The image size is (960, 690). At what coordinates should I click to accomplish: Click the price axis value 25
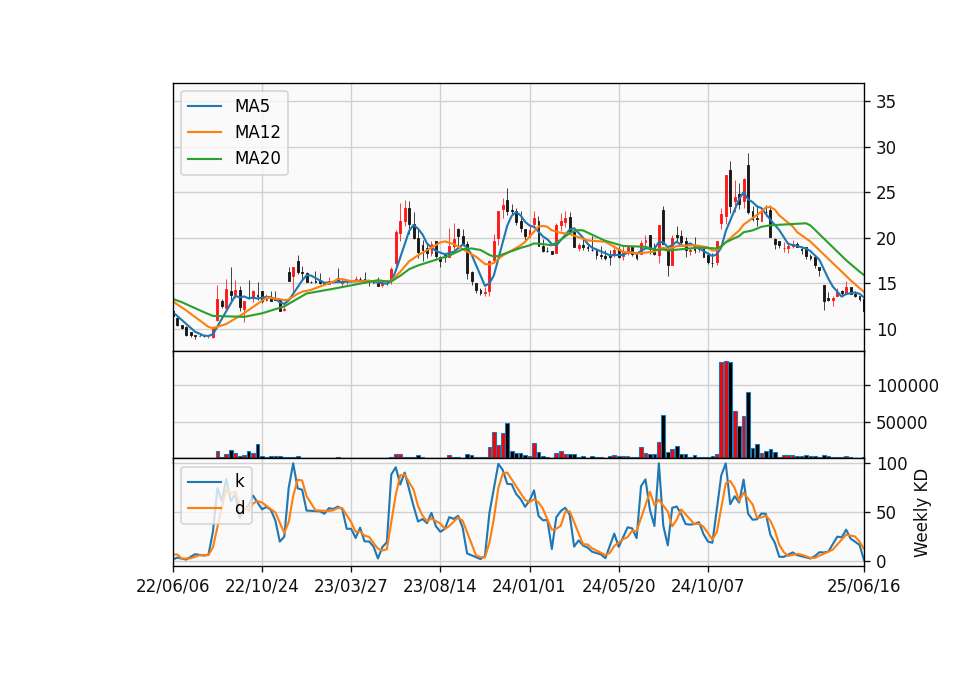coord(886,193)
